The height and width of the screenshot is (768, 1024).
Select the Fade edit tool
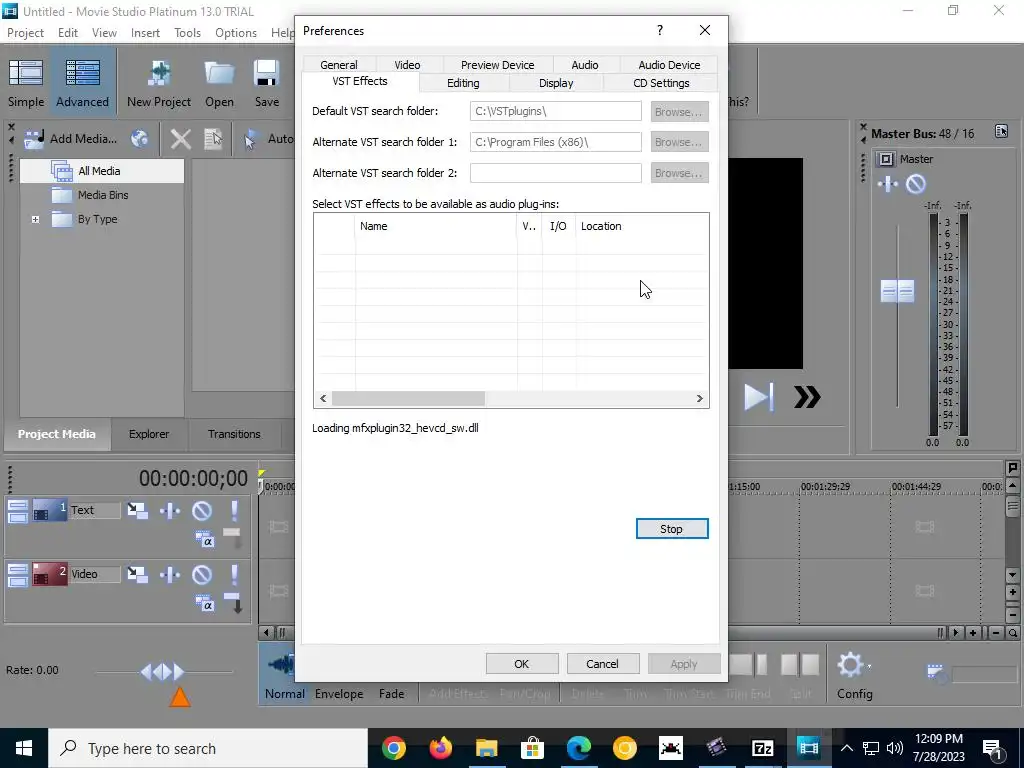coord(391,694)
